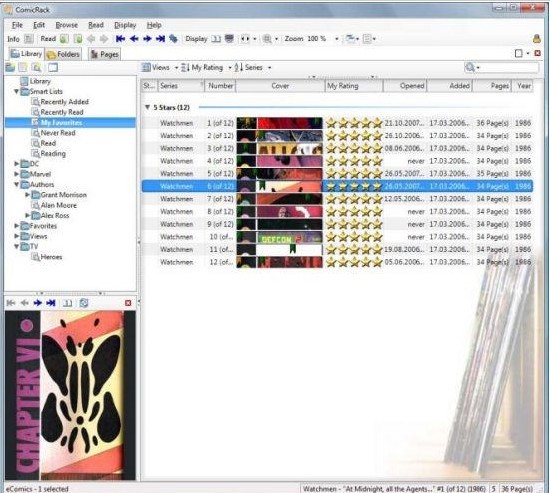Open the File menu
The width and height of the screenshot is (550, 493).
coord(17,25)
